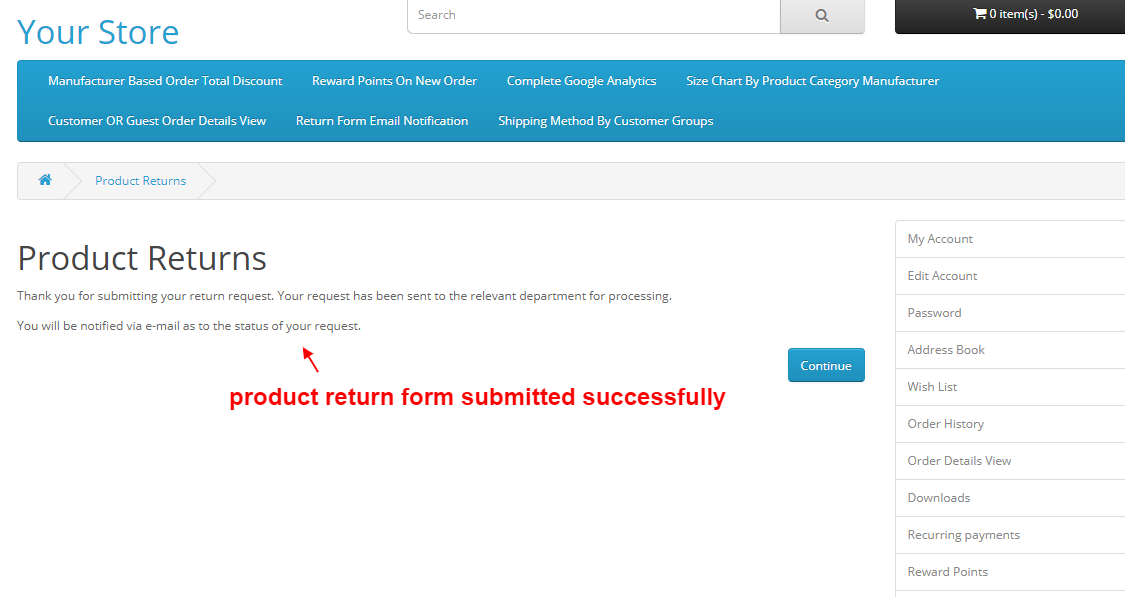Click the Product Returns breadcrumb link
The width and height of the screenshot is (1125, 597).
click(140, 180)
